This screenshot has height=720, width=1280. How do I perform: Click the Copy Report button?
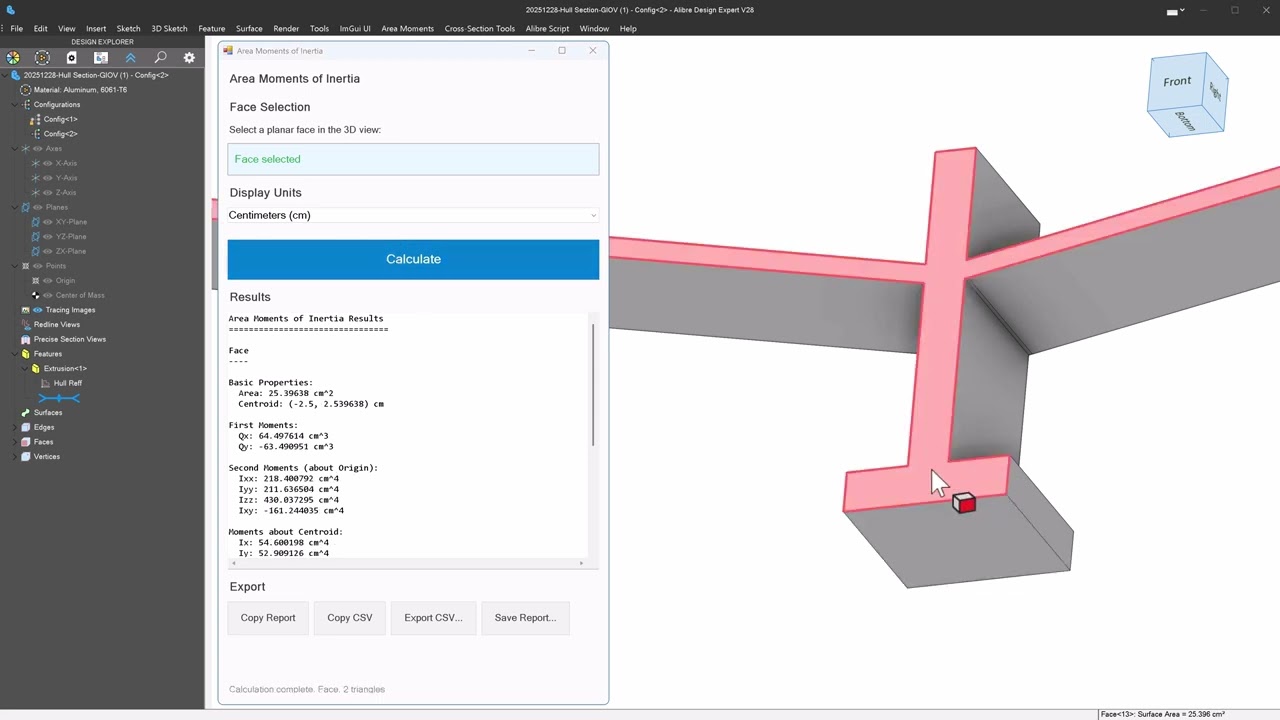(x=268, y=618)
